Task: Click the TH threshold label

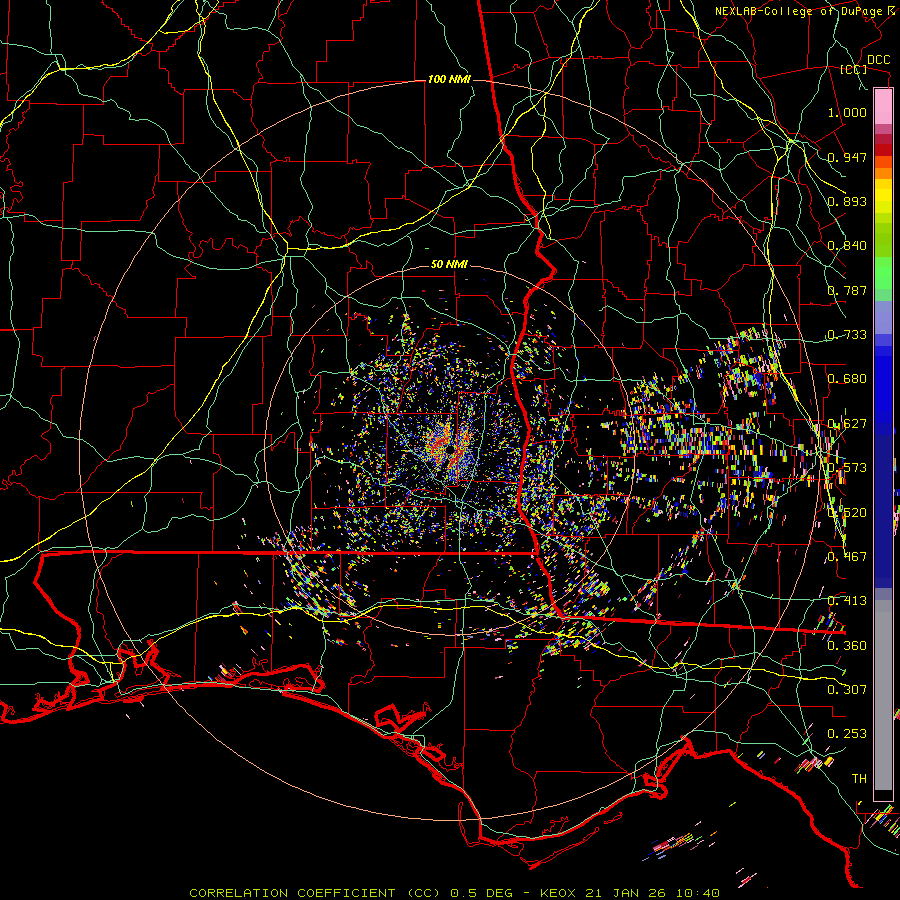Action: tap(859, 779)
